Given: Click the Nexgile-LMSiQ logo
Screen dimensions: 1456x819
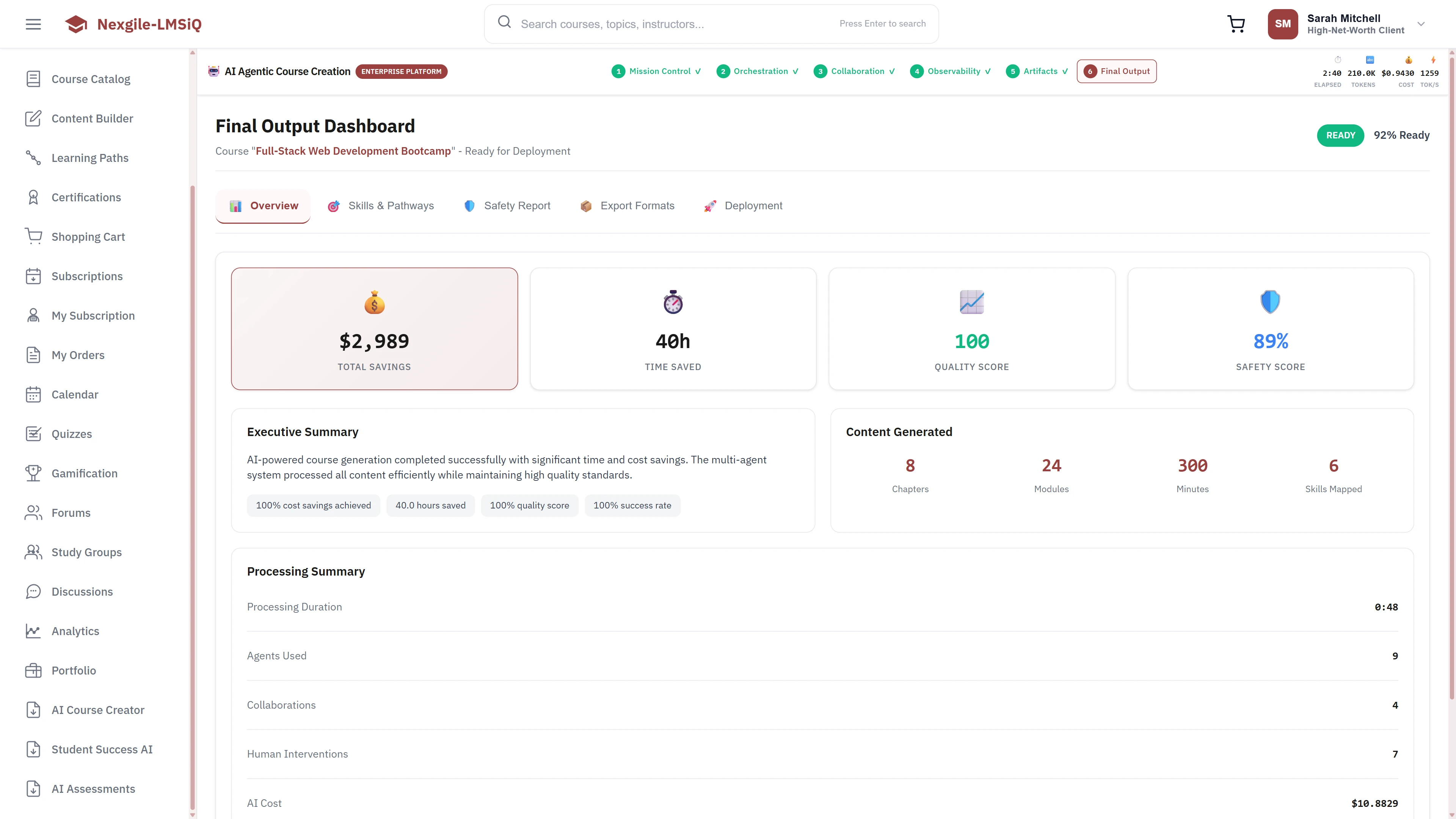Looking at the screenshot, I should [x=133, y=24].
